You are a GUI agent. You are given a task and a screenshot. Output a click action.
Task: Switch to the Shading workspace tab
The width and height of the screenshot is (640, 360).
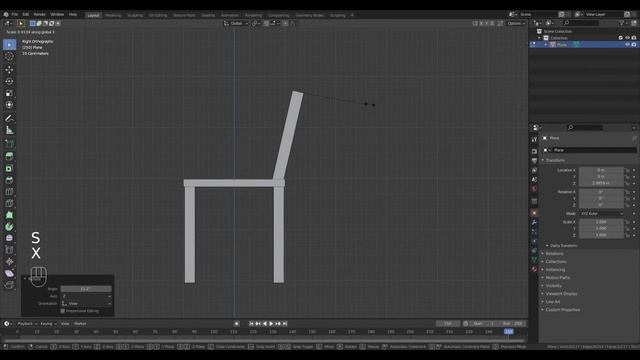click(208, 15)
